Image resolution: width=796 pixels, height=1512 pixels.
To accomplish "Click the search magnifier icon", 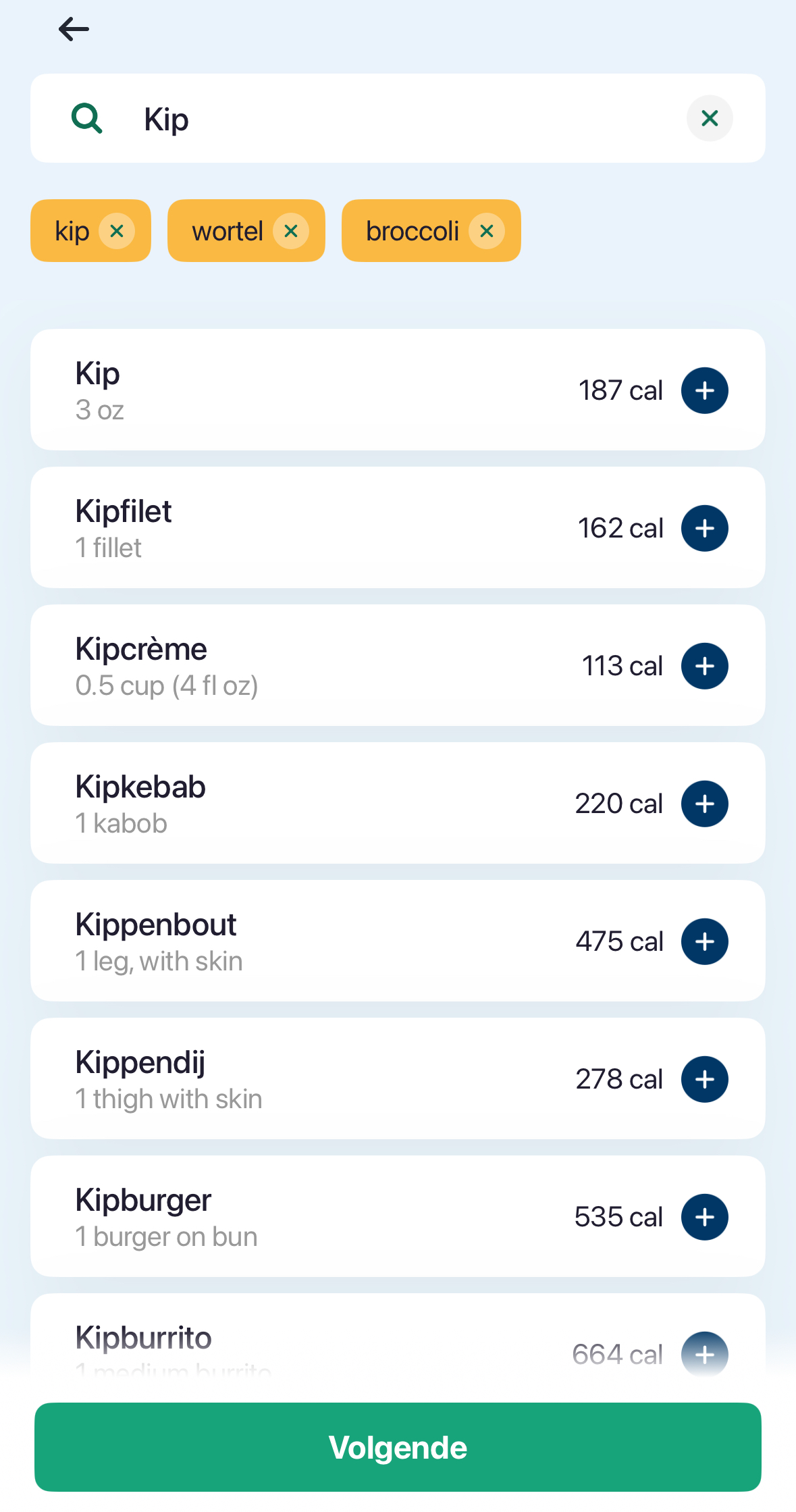I will coord(87,119).
